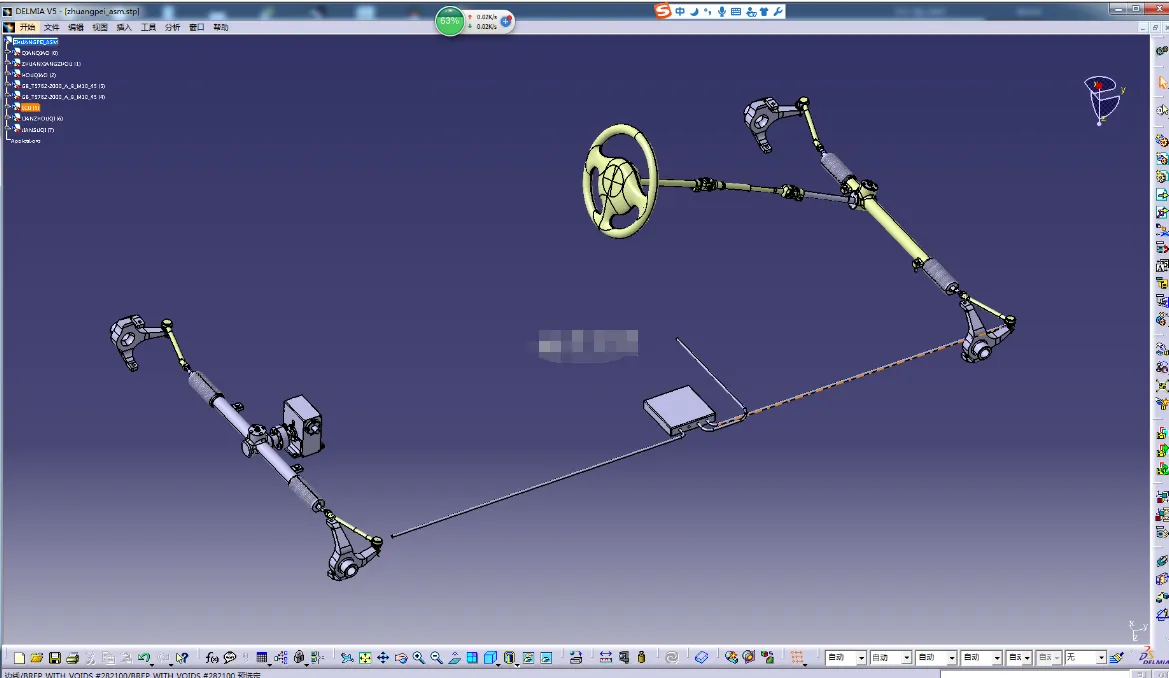The width and height of the screenshot is (1169, 678).
Task: Open the 开始 (Start) menu
Action: pos(27,28)
